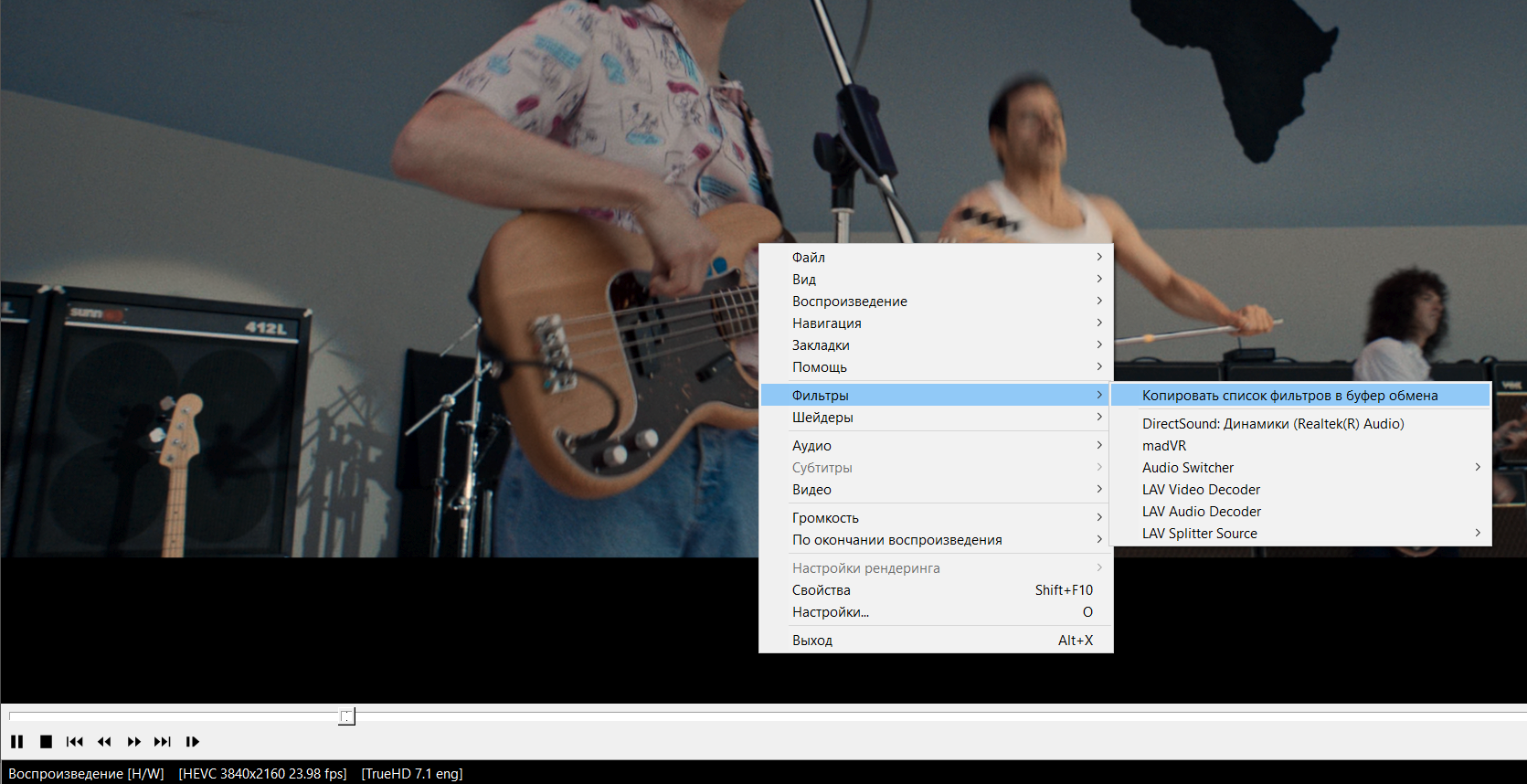1527x784 pixels.
Task: Expand the Громкость submenu arrow
Action: coord(1099,517)
